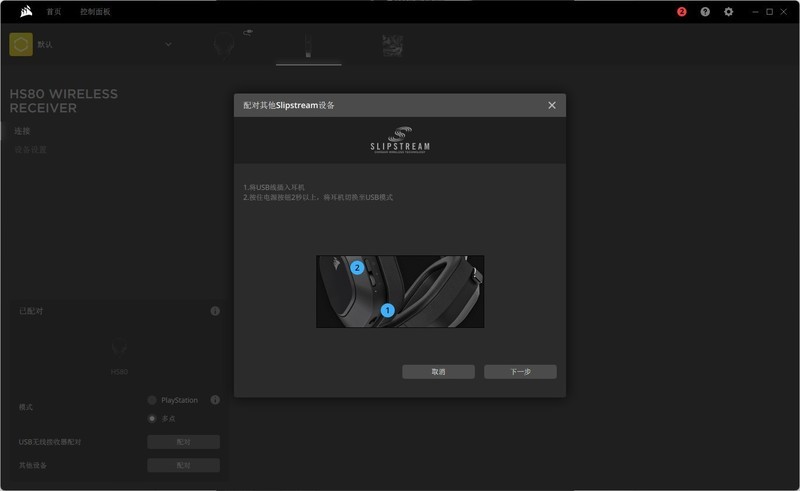Close the Slipstream pairing dialog
This screenshot has height=491, width=800.
point(552,105)
